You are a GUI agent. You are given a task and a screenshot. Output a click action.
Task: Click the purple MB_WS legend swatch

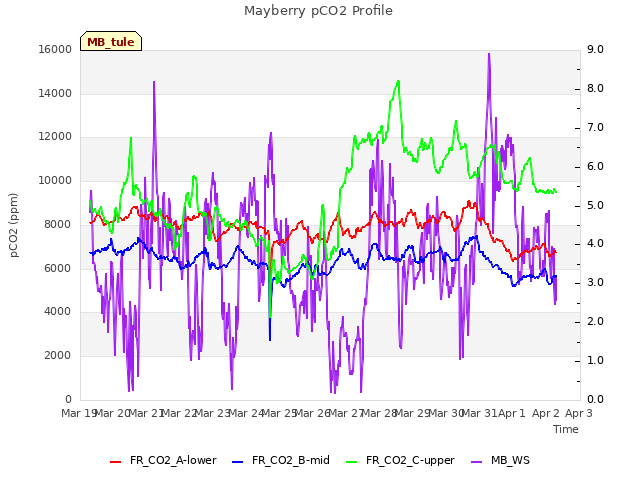tap(476, 462)
